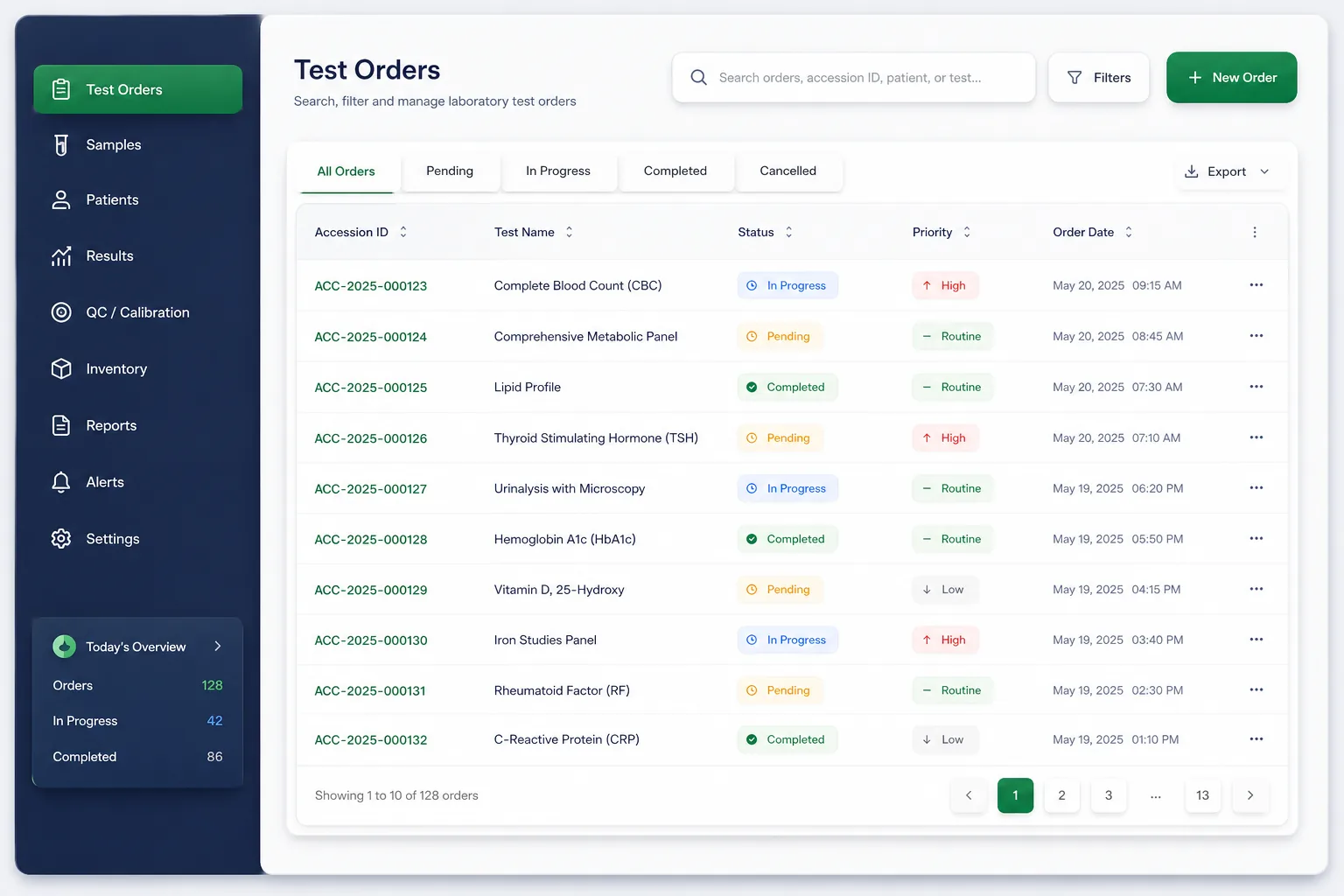Open Alerts from the bell icon

(x=61, y=482)
